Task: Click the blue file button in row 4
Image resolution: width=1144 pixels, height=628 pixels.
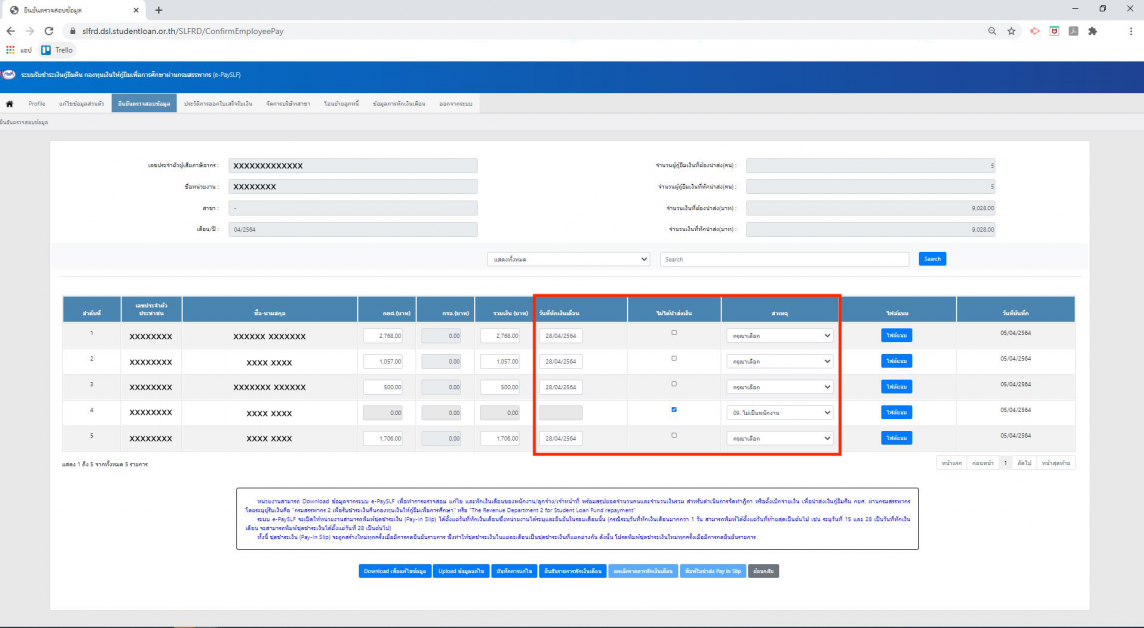Action: tap(897, 413)
